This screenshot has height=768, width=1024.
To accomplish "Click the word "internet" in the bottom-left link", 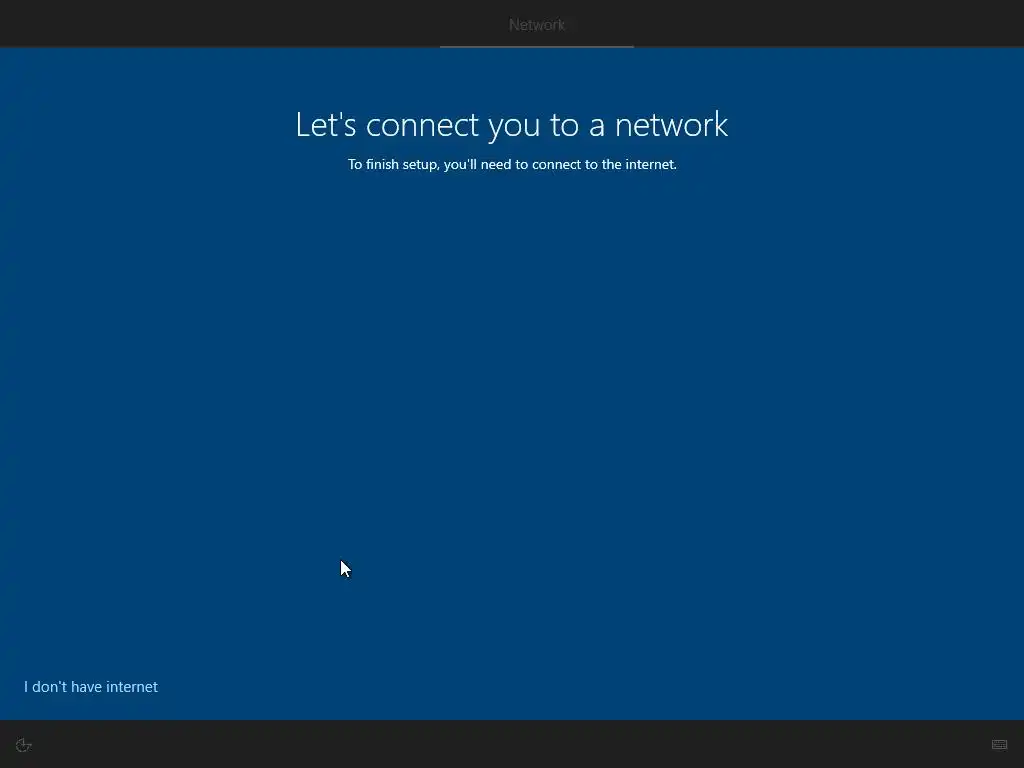I will [x=132, y=686].
